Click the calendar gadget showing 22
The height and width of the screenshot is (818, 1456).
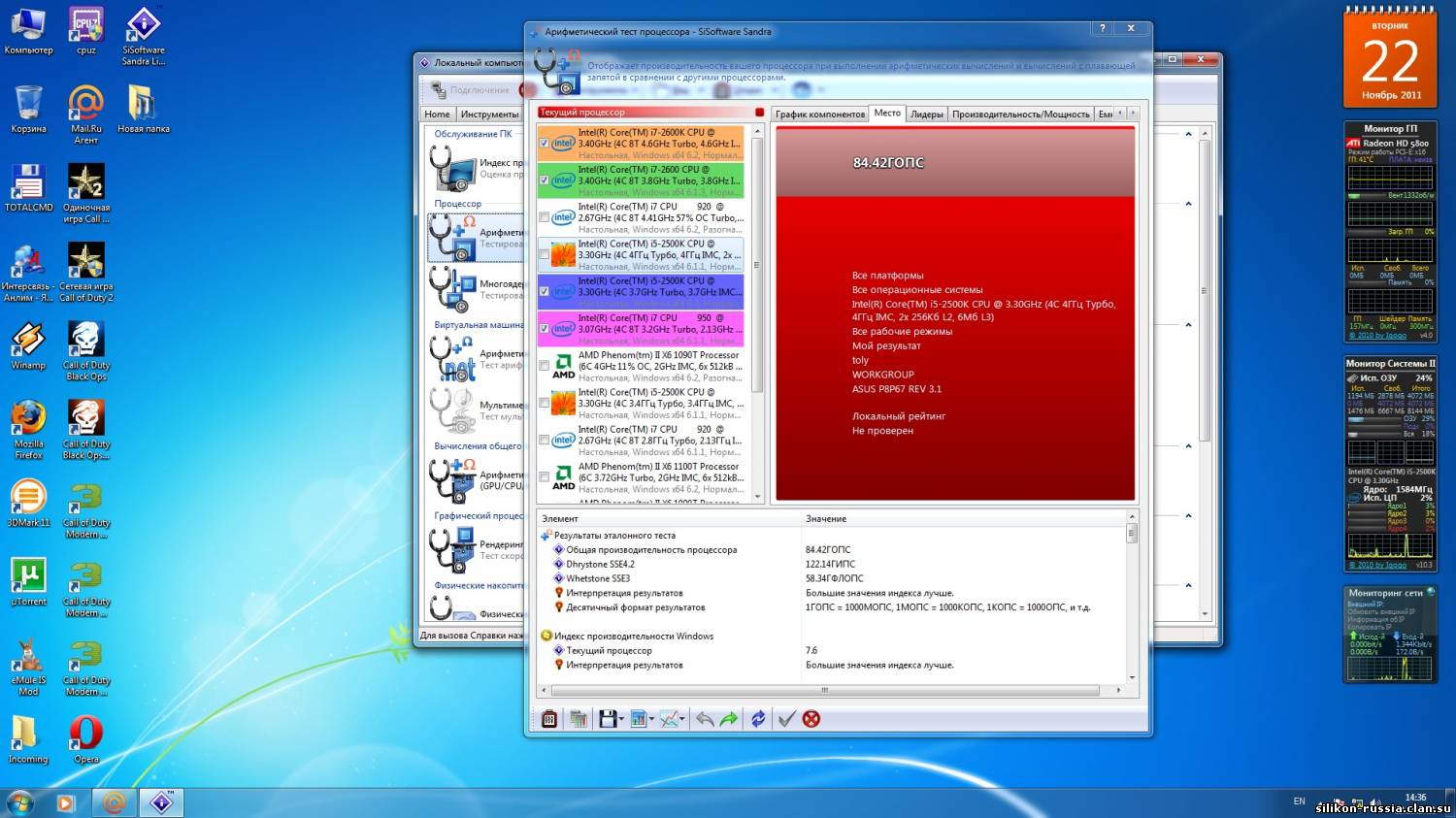point(1390,58)
